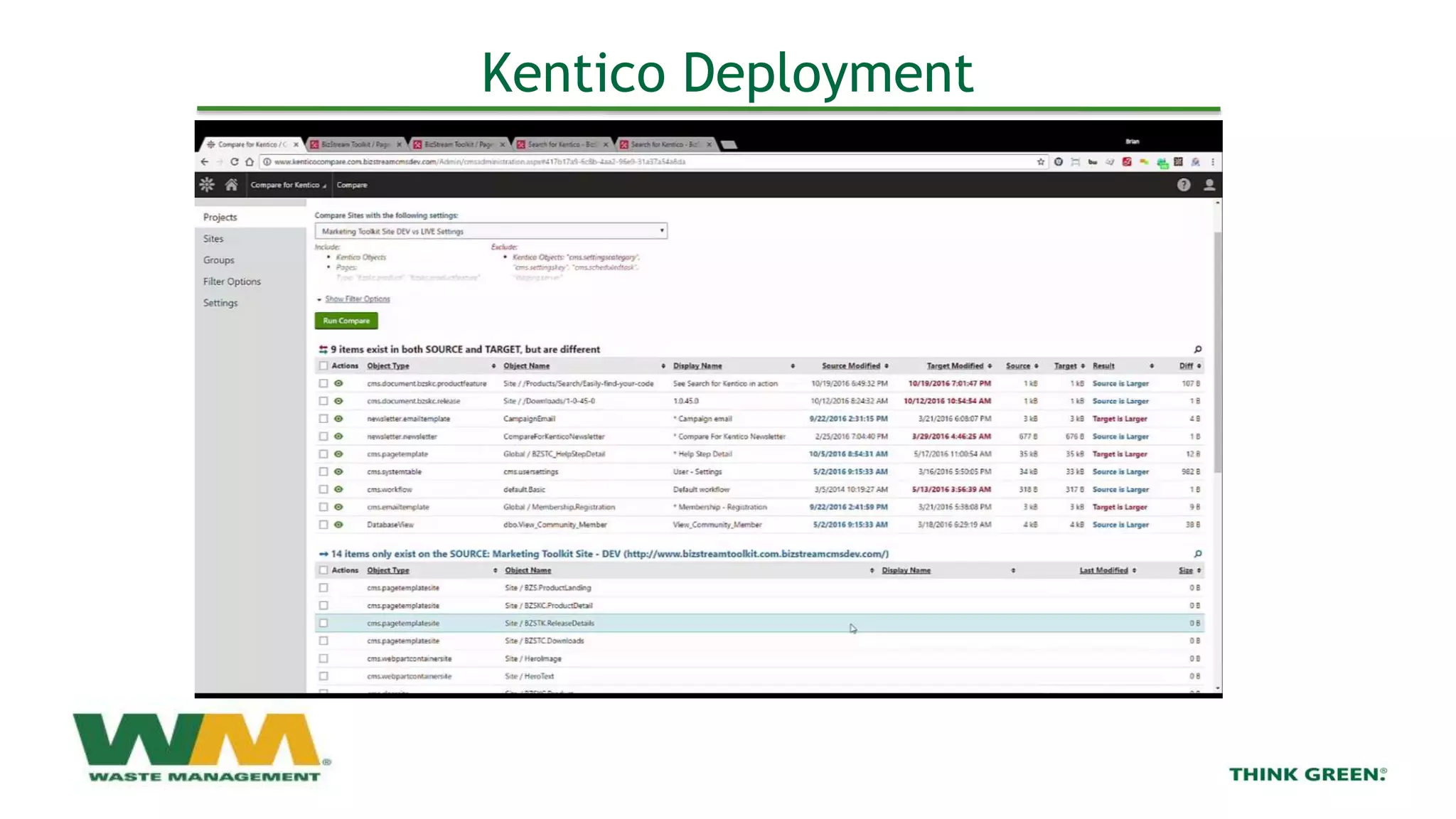The width and height of the screenshot is (1456, 819).
Task: Sort by Object Type in different items table
Action: [x=388, y=366]
